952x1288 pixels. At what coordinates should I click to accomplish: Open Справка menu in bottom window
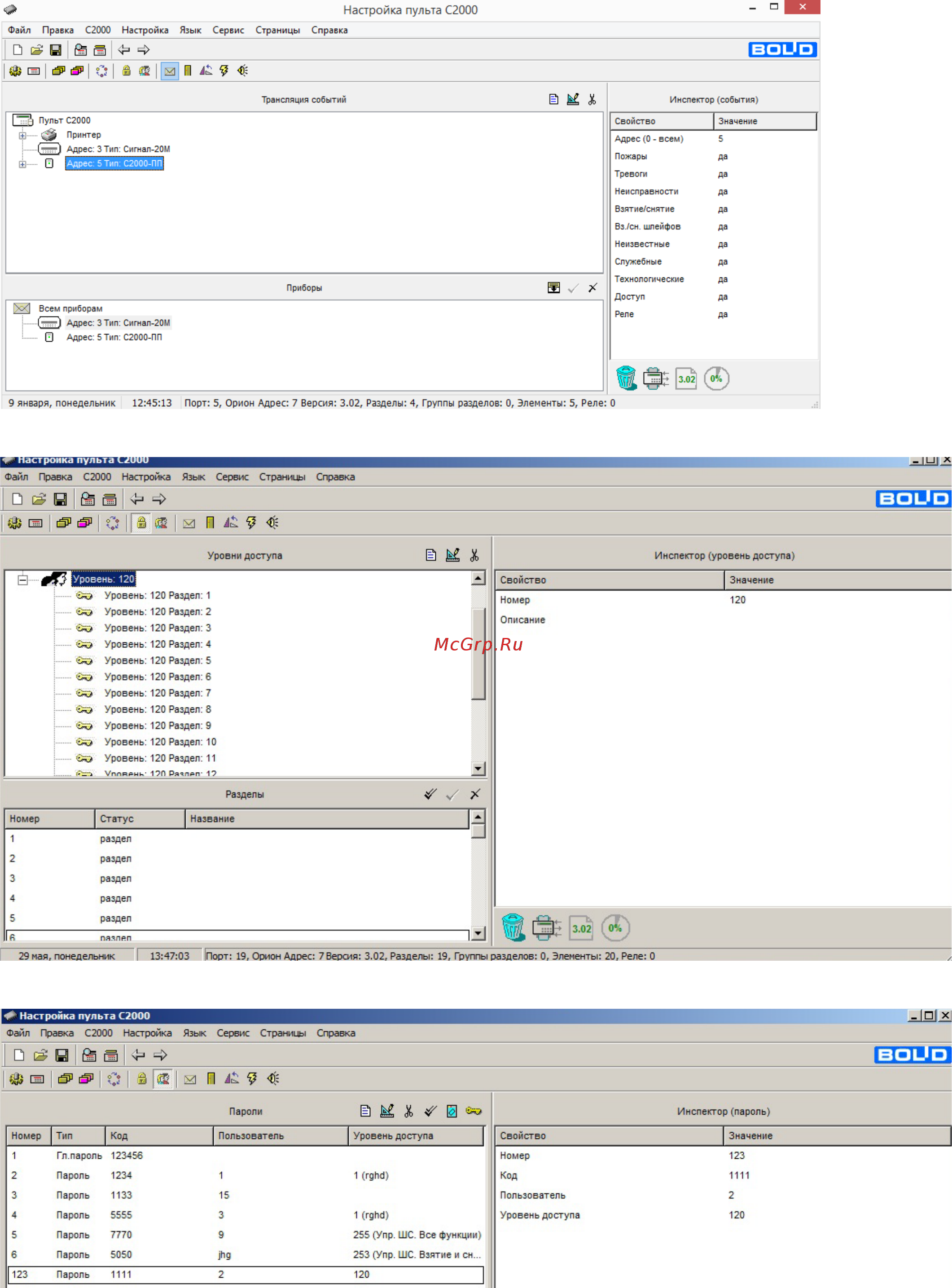(336, 1033)
